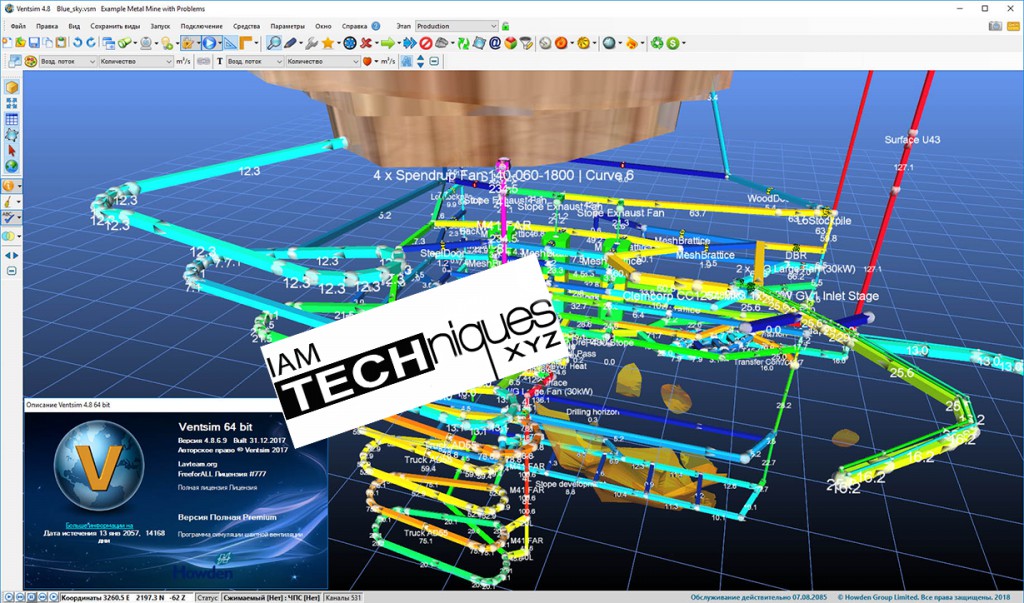This screenshot has width=1024, height=603.
Task: Open the first Возд. поток data dropdown
Action: [x=67, y=64]
